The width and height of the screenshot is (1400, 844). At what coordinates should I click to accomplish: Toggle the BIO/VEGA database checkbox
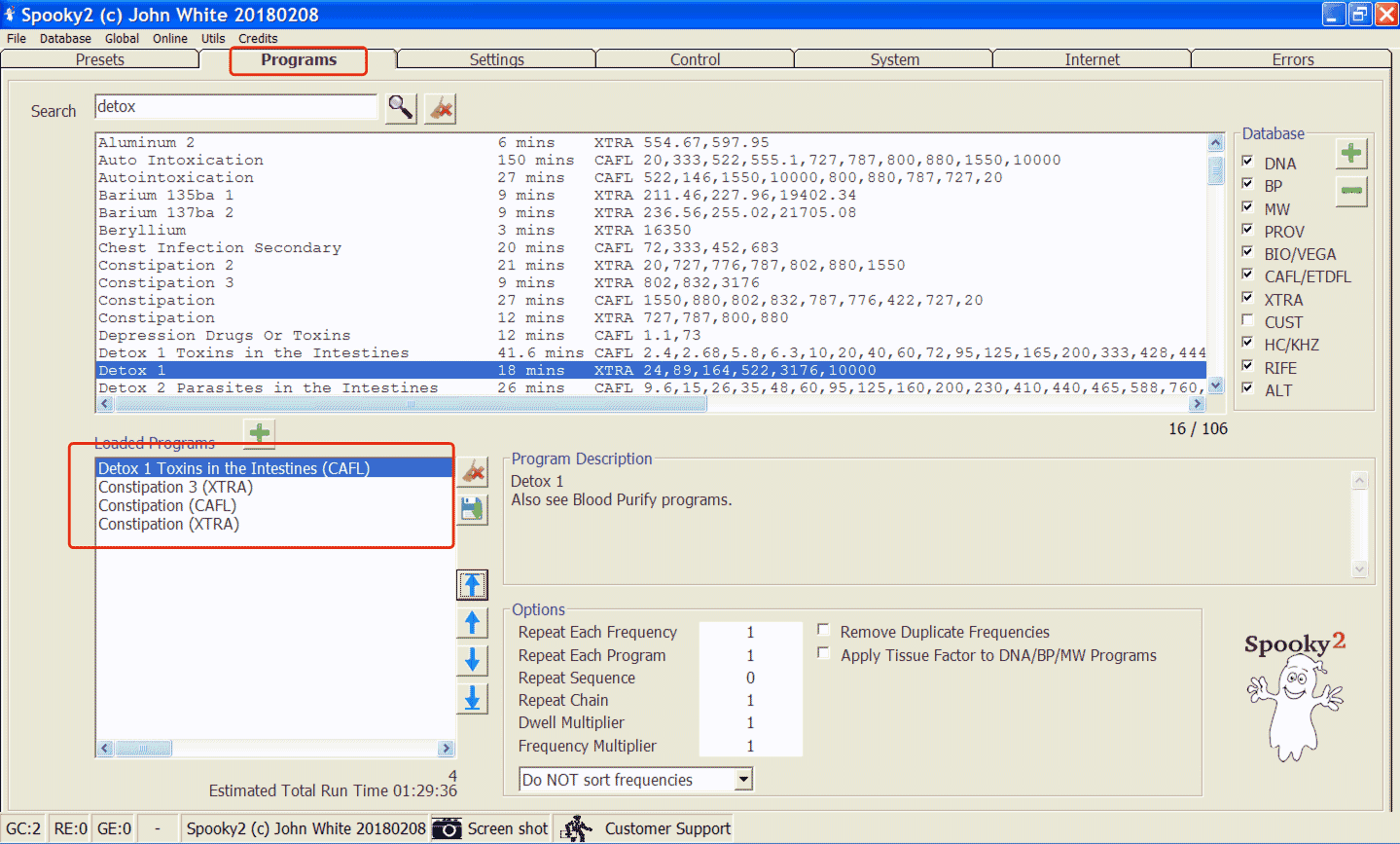1247,252
